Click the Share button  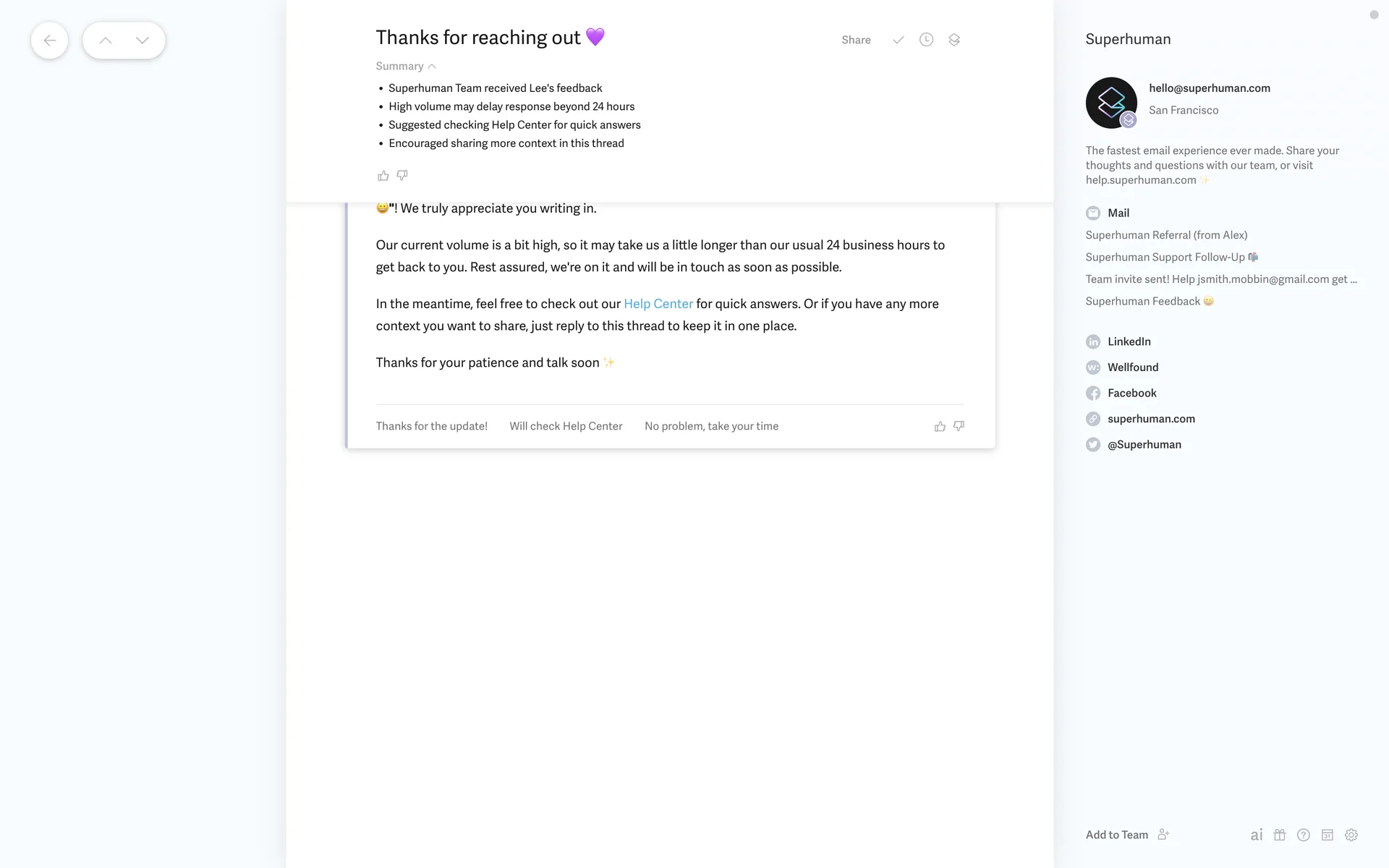pyautogui.click(x=856, y=40)
